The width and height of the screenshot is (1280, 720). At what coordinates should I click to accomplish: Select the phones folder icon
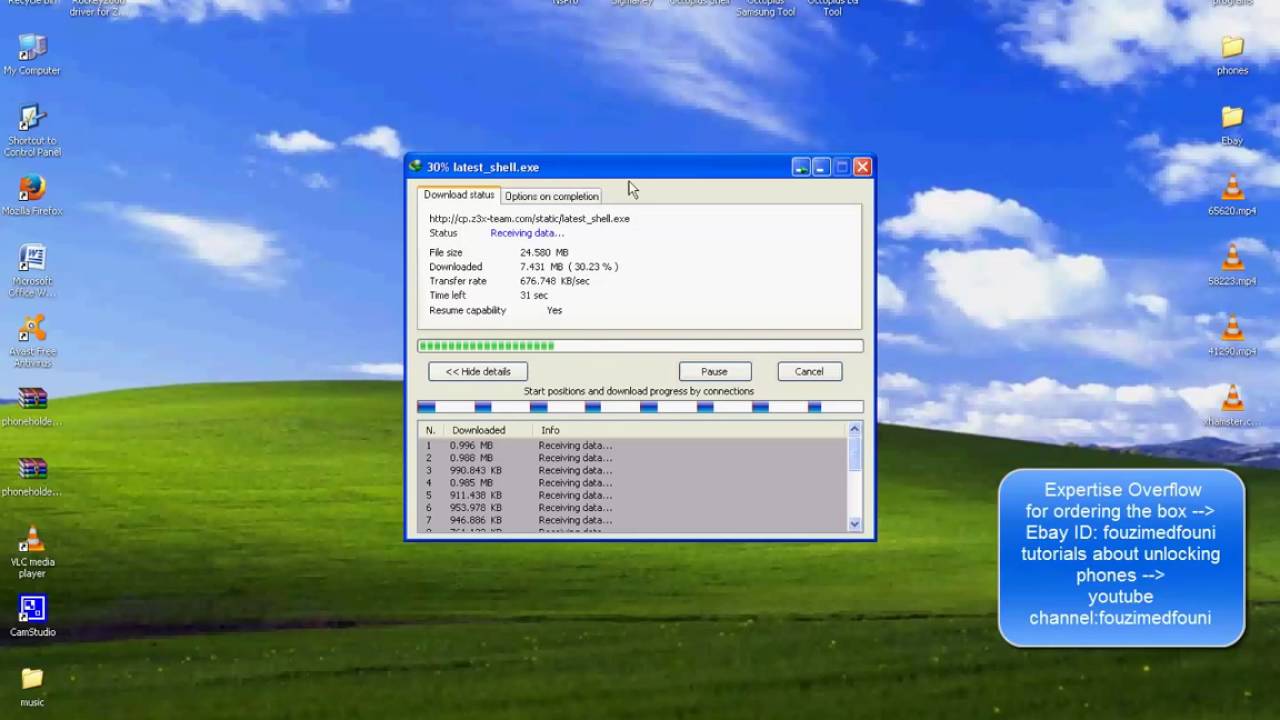[x=1232, y=55]
